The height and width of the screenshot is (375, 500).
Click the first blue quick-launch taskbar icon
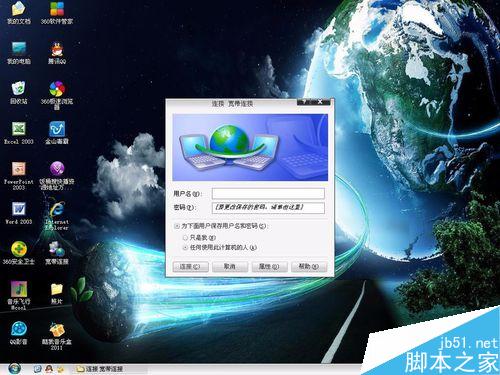point(37,369)
